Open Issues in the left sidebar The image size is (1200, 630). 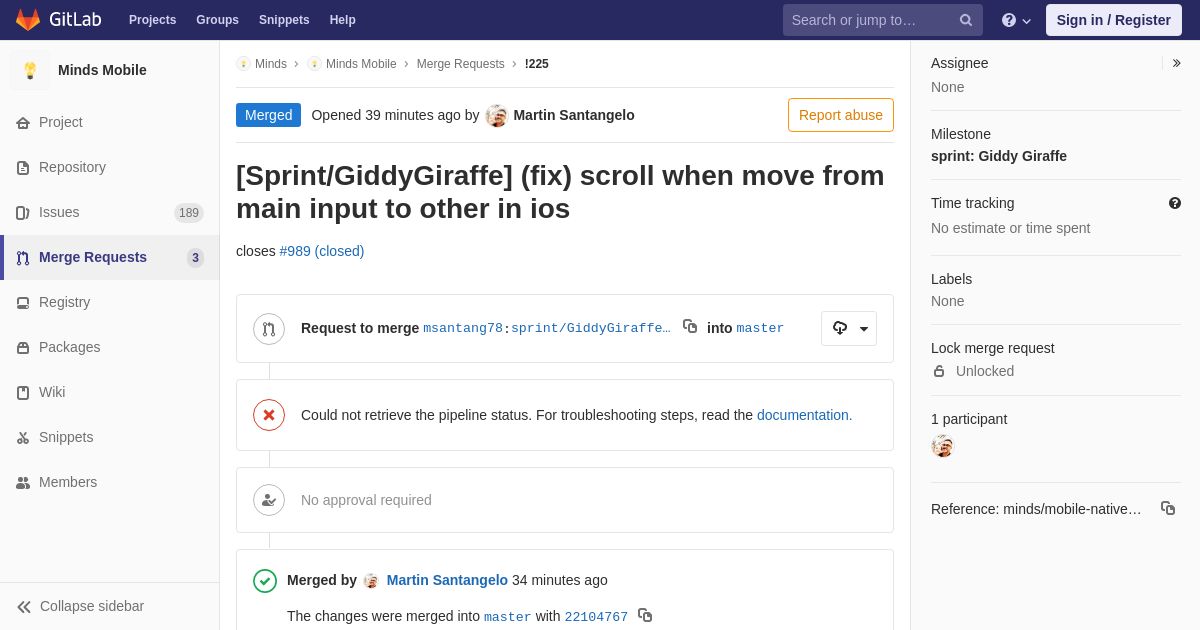[x=59, y=212]
